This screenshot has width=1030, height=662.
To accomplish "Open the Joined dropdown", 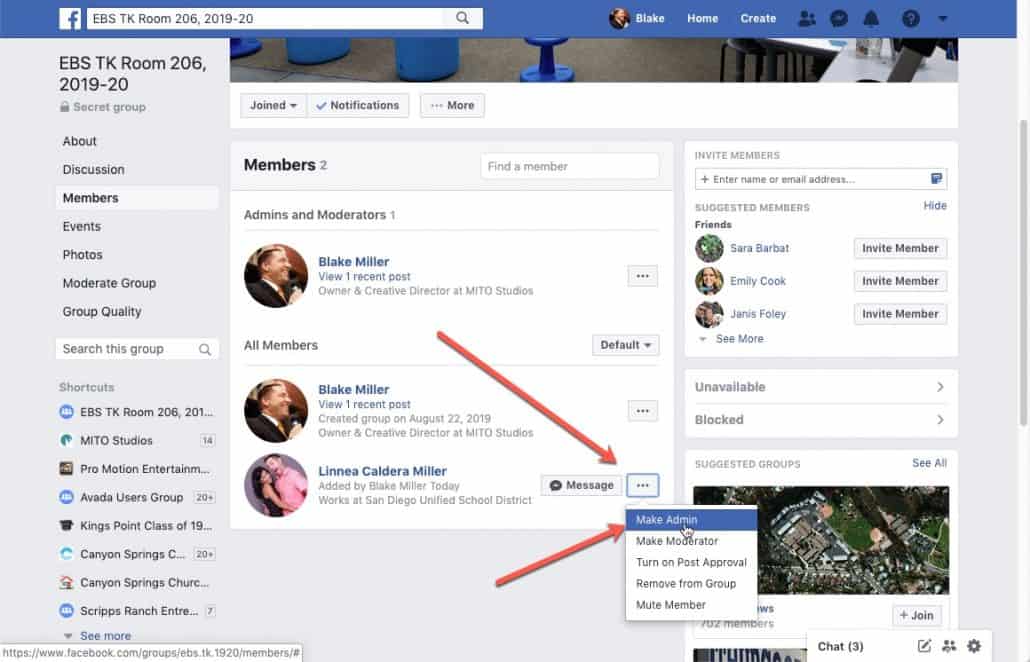I will pyautogui.click(x=272, y=104).
